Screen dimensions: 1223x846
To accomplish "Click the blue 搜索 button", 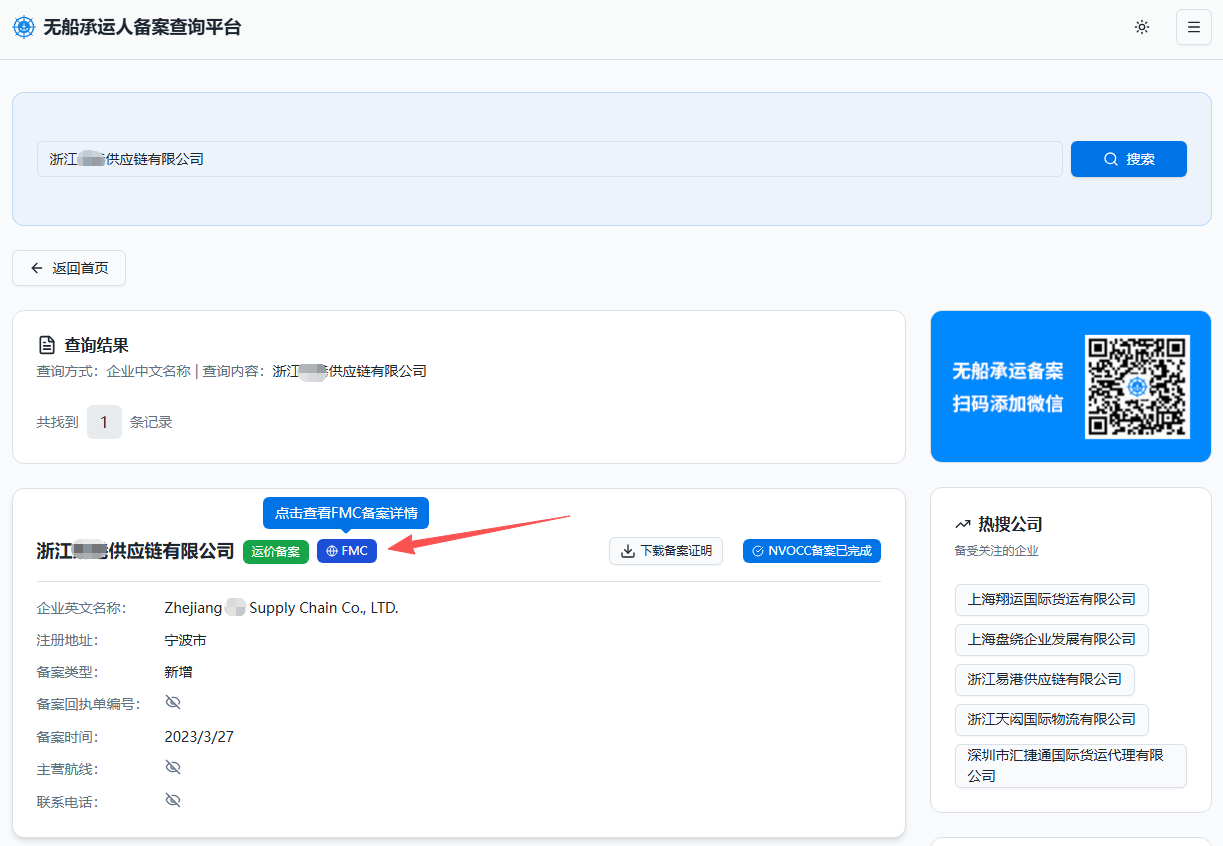I will coord(1128,159).
